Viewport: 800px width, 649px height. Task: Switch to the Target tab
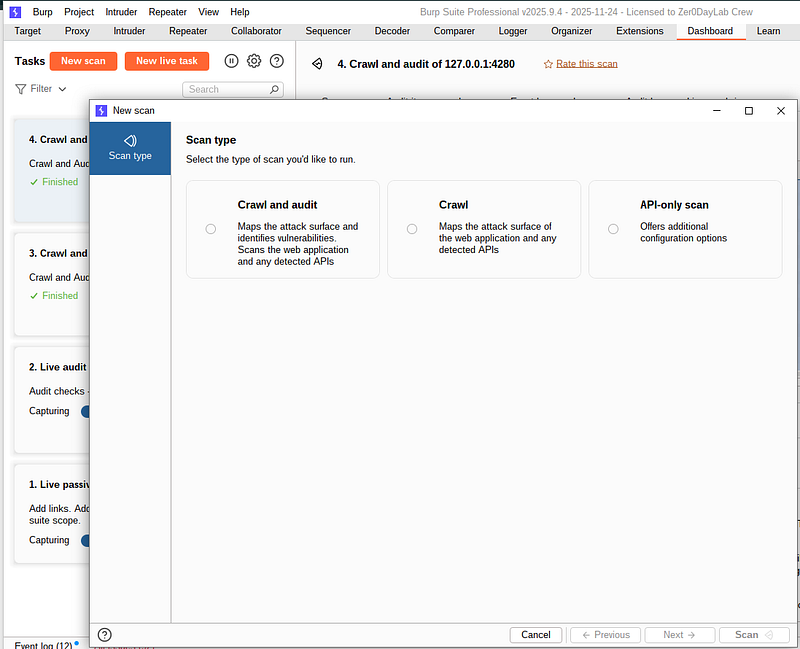(28, 31)
